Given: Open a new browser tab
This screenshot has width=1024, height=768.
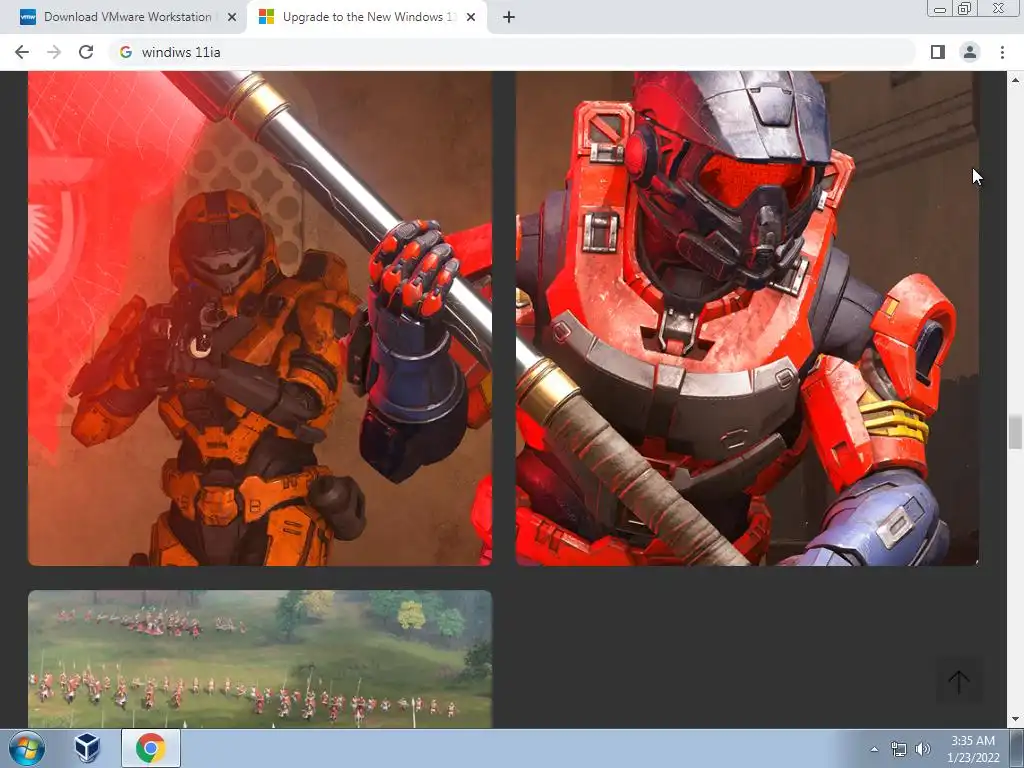Looking at the screenshot, I should pyautogui.click(x=509, y=18).
